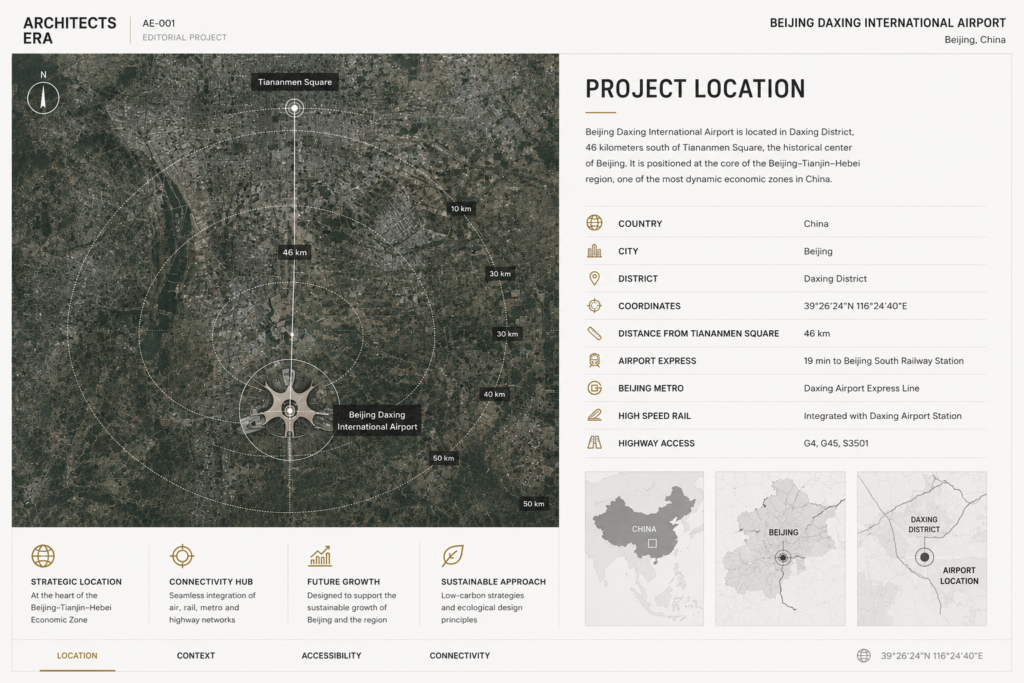Click the leaf icon above SUSTAINABLE APPROACH
This screenshot has height=683, width=1024.
[x=453, y=556]
